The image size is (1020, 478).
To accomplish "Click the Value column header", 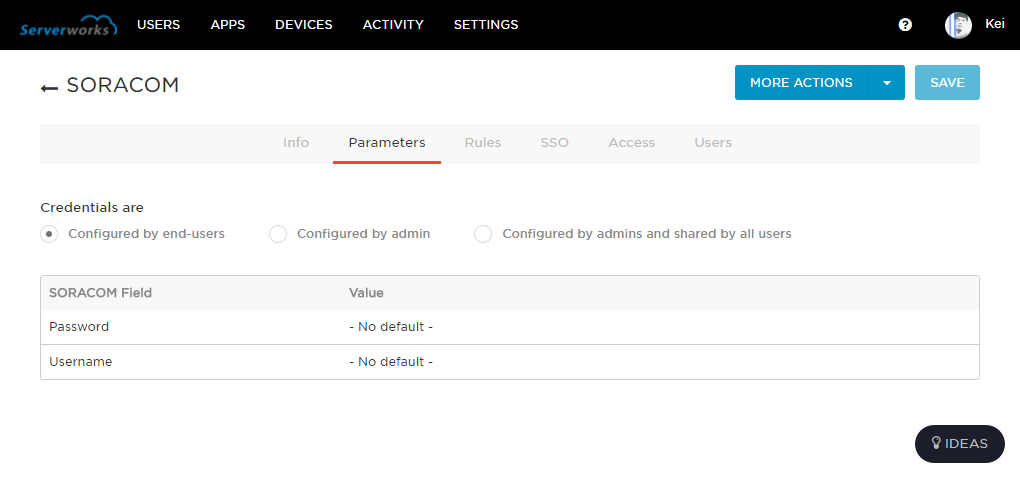I will click(x=366, y=293).
